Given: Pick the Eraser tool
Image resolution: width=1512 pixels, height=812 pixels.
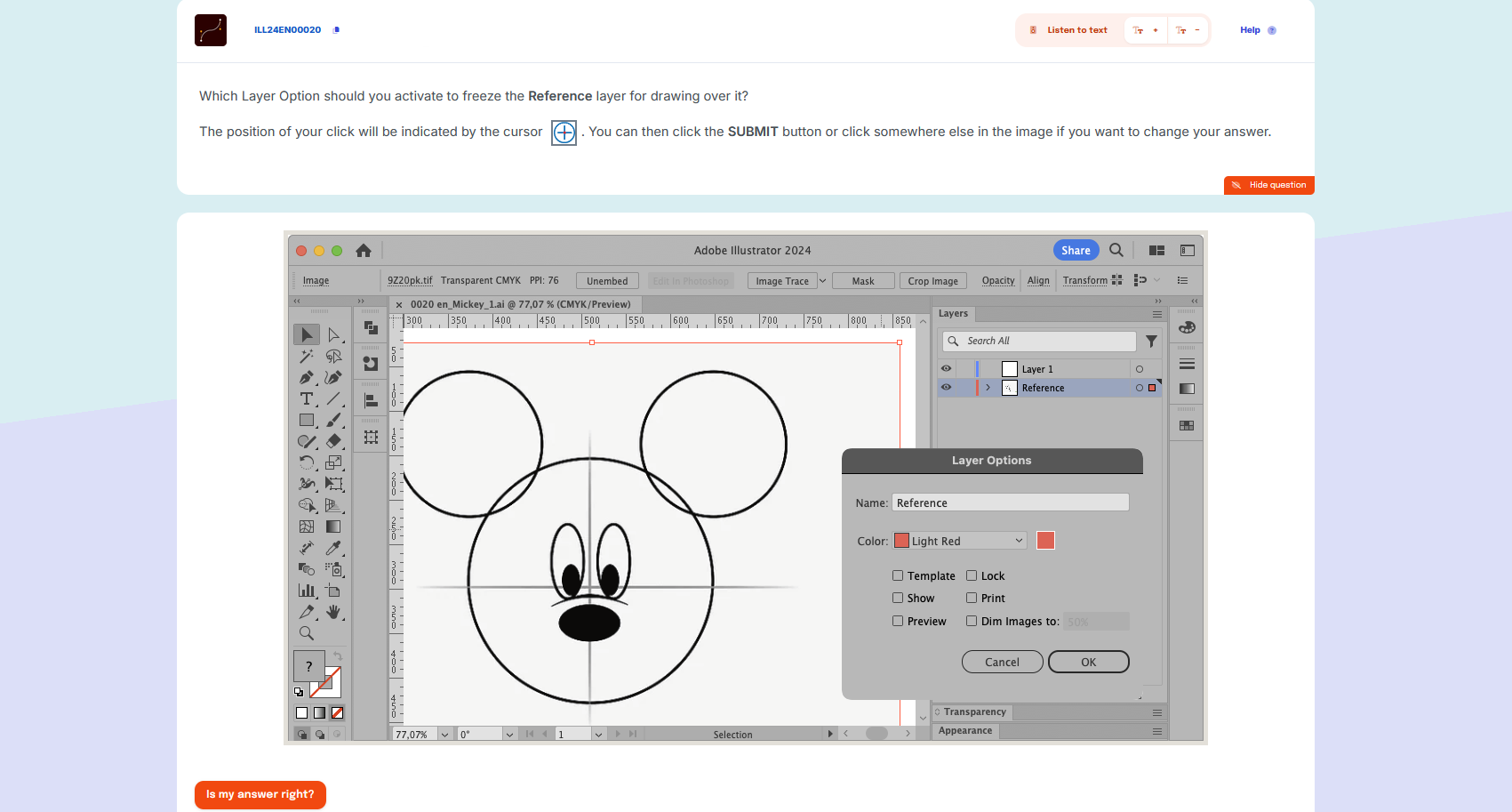Looking at the screenshot, I should click(333, 441).
